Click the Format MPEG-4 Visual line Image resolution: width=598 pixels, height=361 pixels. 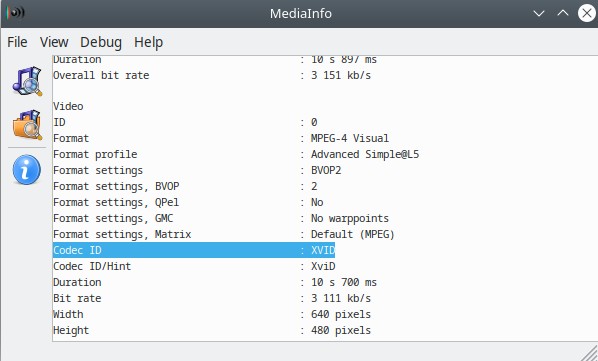point(221,138)
